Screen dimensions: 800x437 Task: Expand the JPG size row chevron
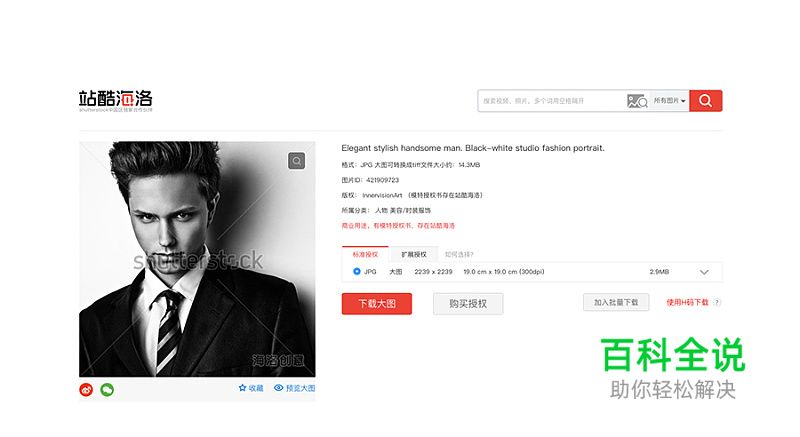[704, 272]
